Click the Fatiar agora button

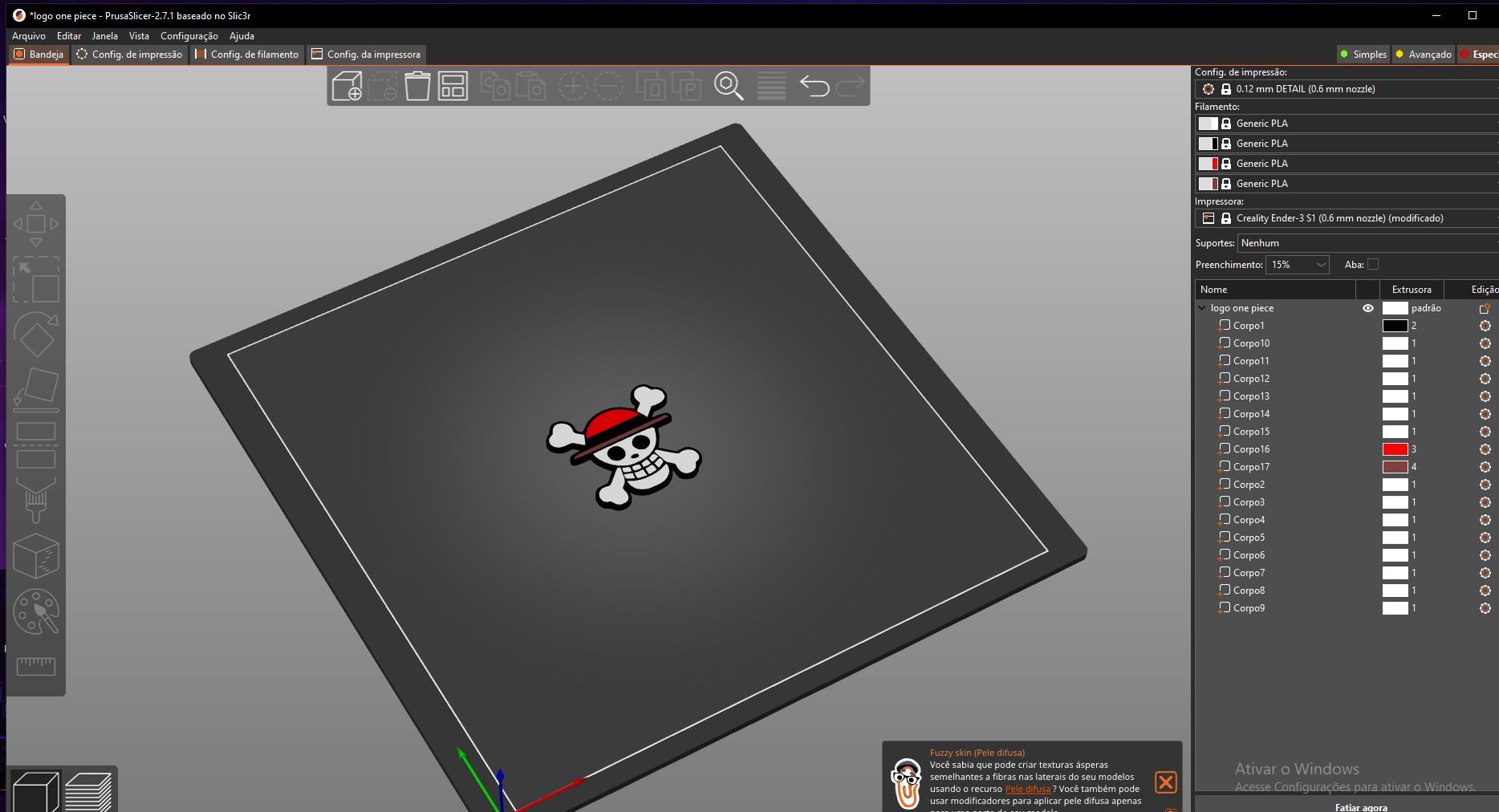coord(1361,806)
